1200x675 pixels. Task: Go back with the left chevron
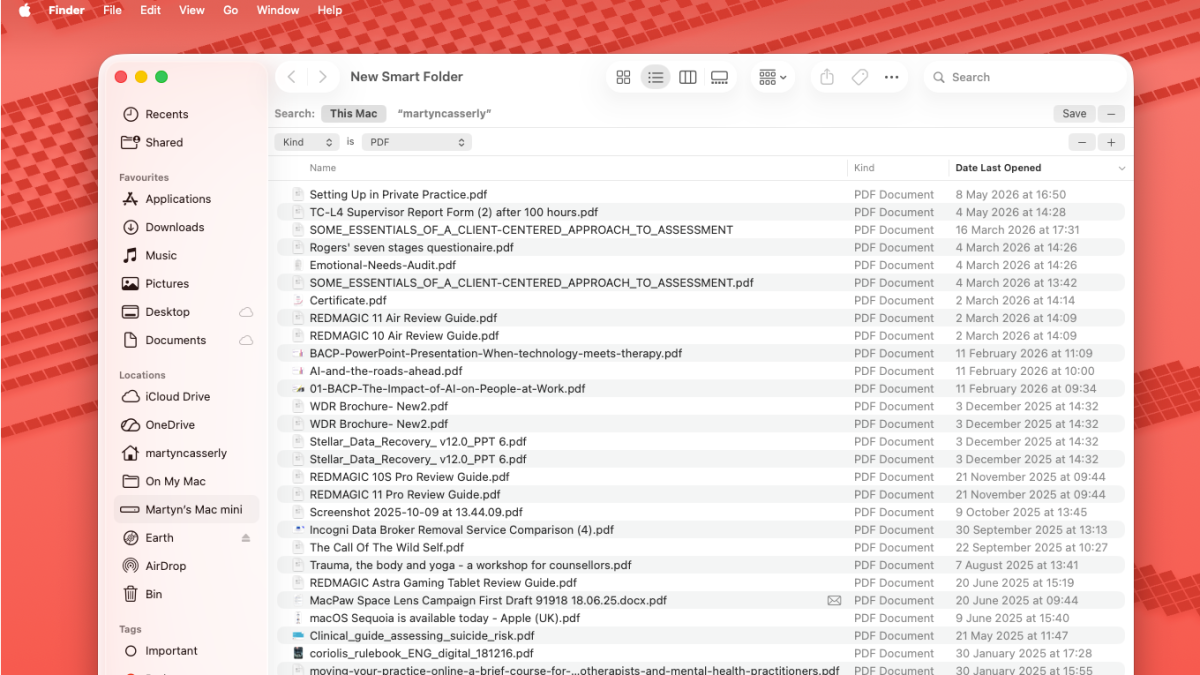tap(291, 77)
